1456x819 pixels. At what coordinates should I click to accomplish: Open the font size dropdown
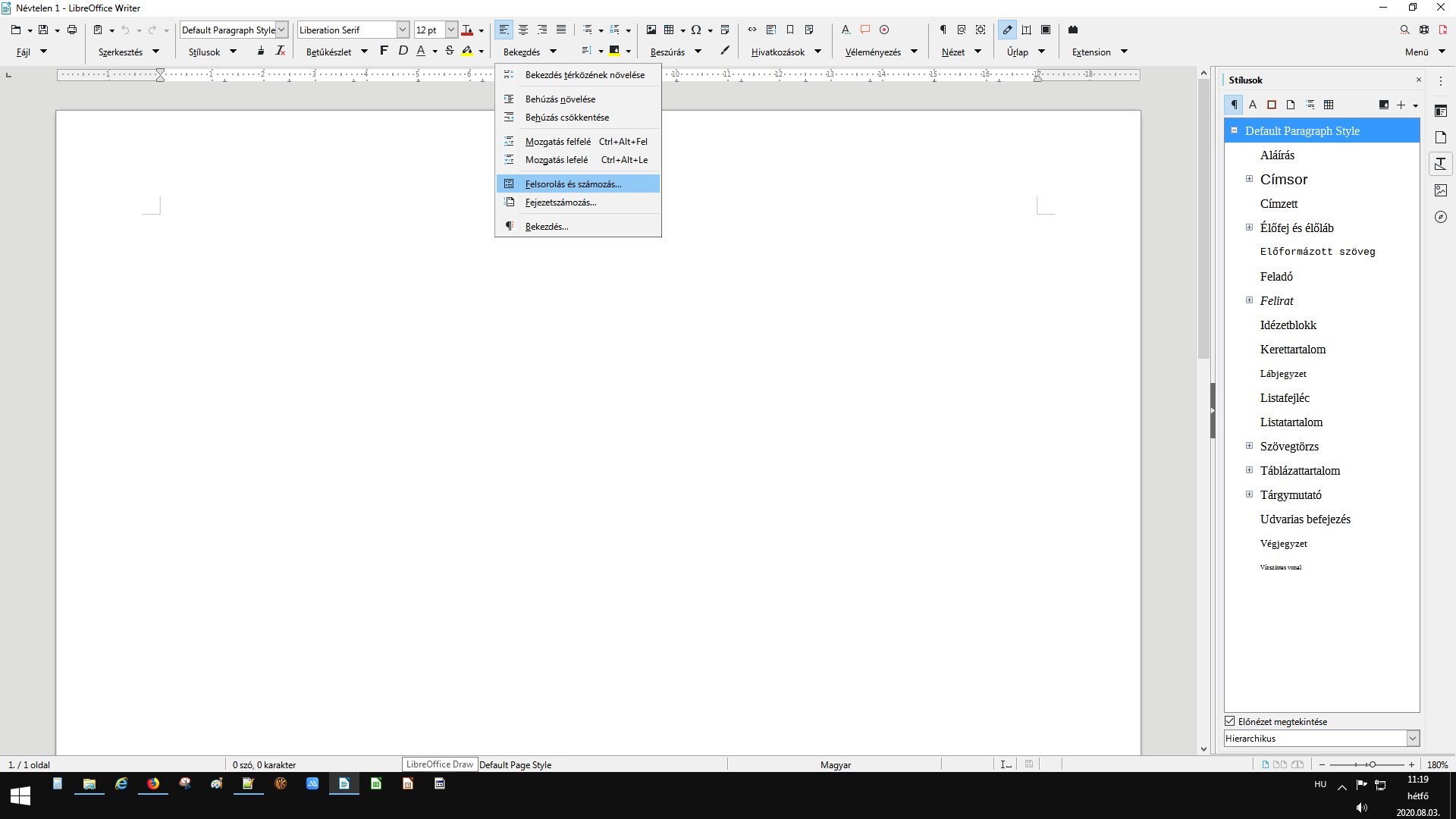451,30
